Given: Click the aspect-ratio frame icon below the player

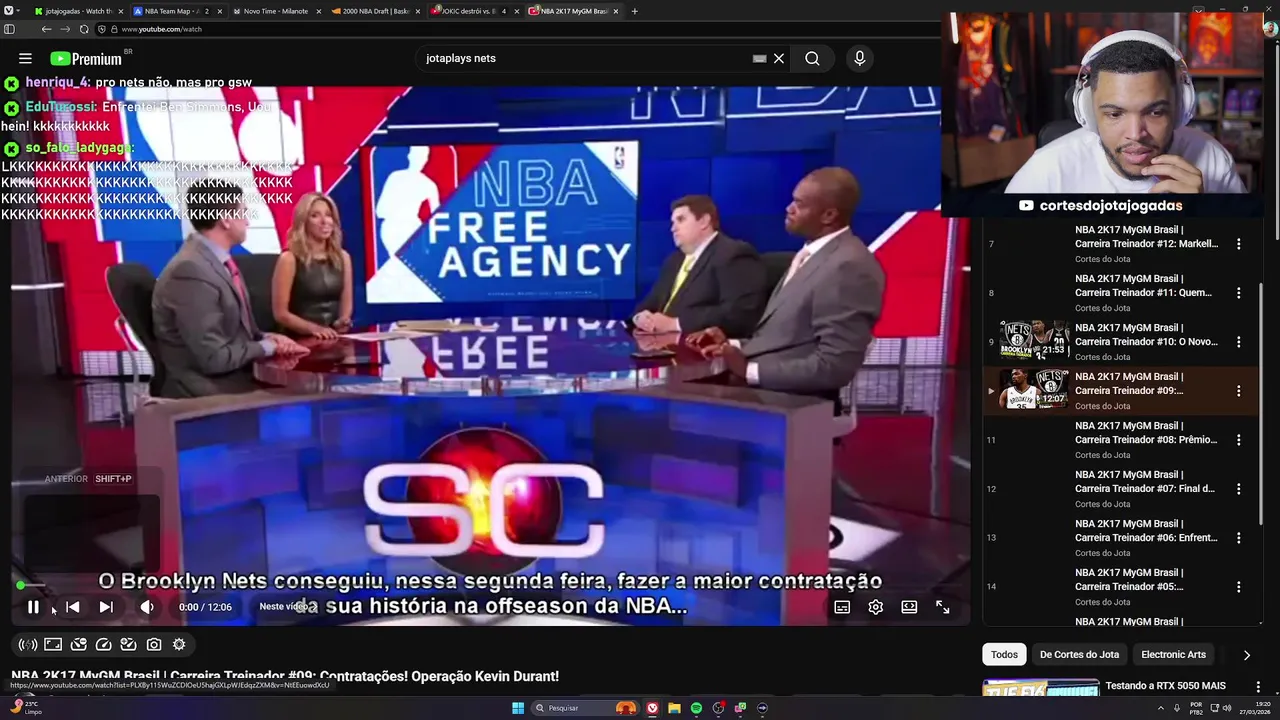Looking at the screenshot, I should [x=53, y=645].
